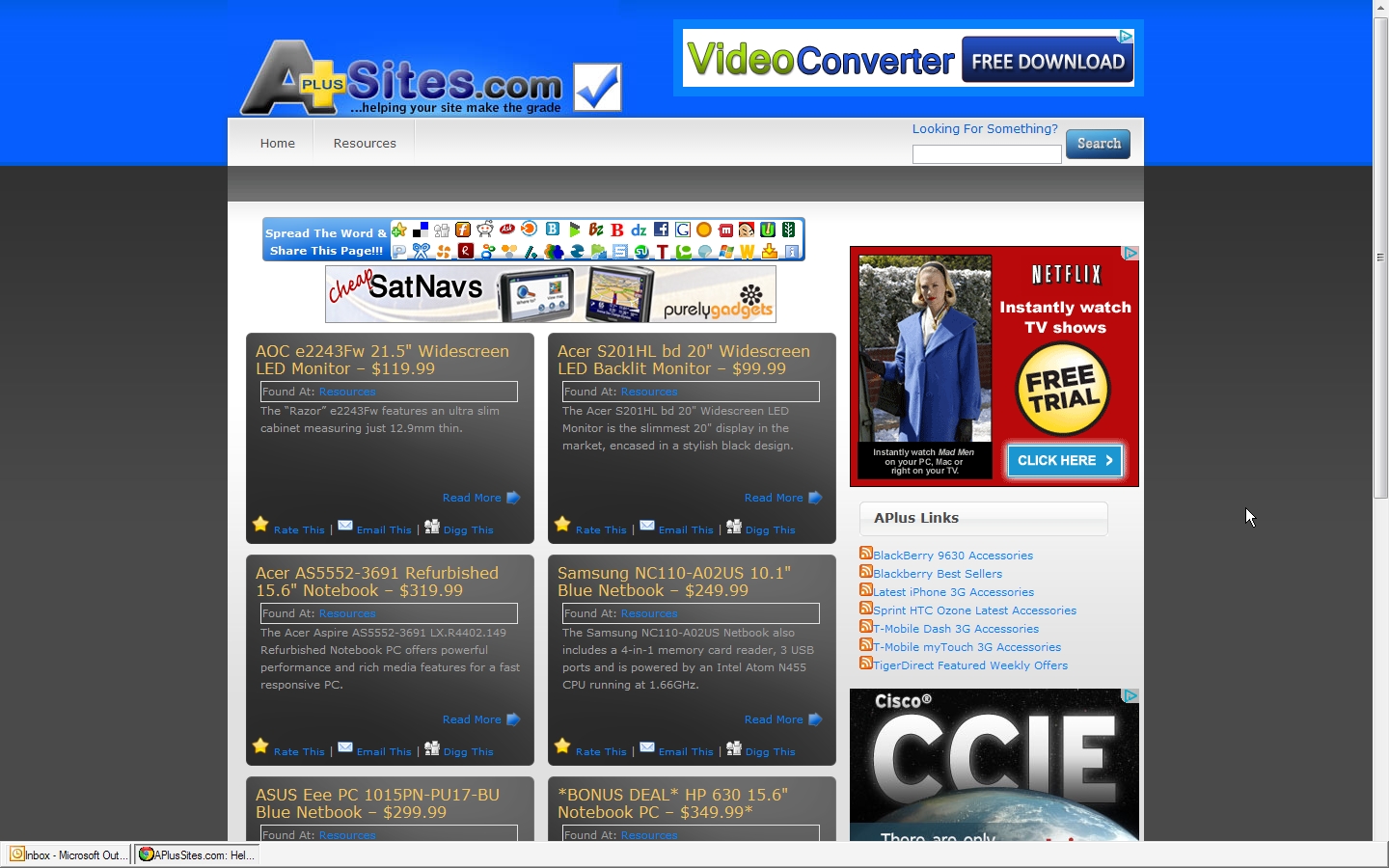Click the blue checkmark in the APlusSites logo
The height and width of the screenshot is (868, 1389).
coord(597,88)
